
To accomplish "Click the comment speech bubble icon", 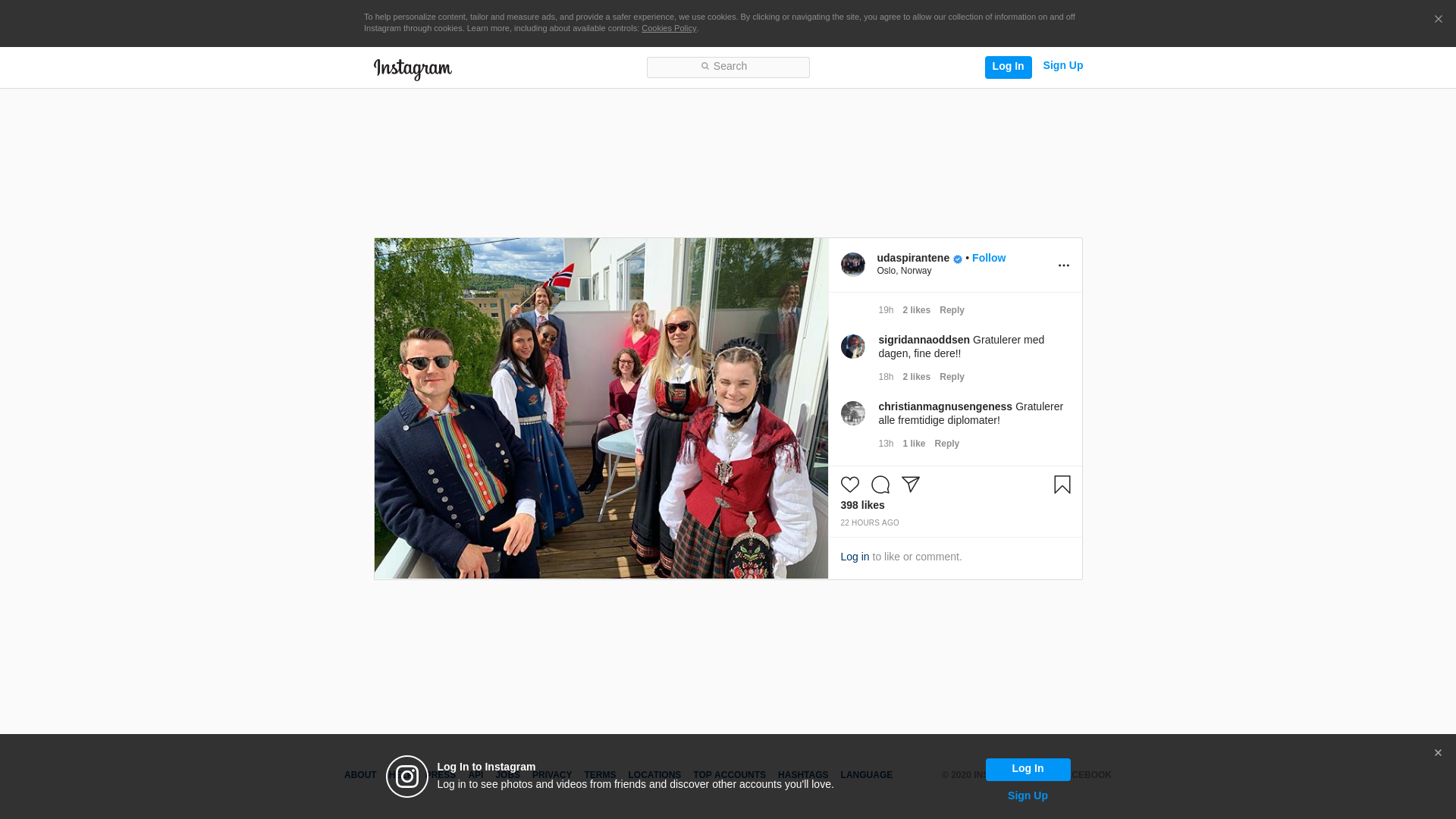I will coord(880,485).
